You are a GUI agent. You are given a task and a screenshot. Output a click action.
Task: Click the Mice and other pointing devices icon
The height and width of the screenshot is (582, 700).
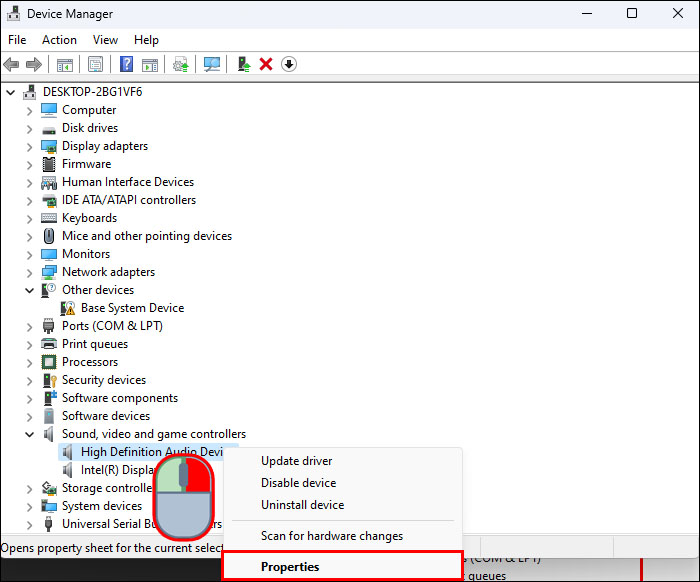(x=49, y=236)
